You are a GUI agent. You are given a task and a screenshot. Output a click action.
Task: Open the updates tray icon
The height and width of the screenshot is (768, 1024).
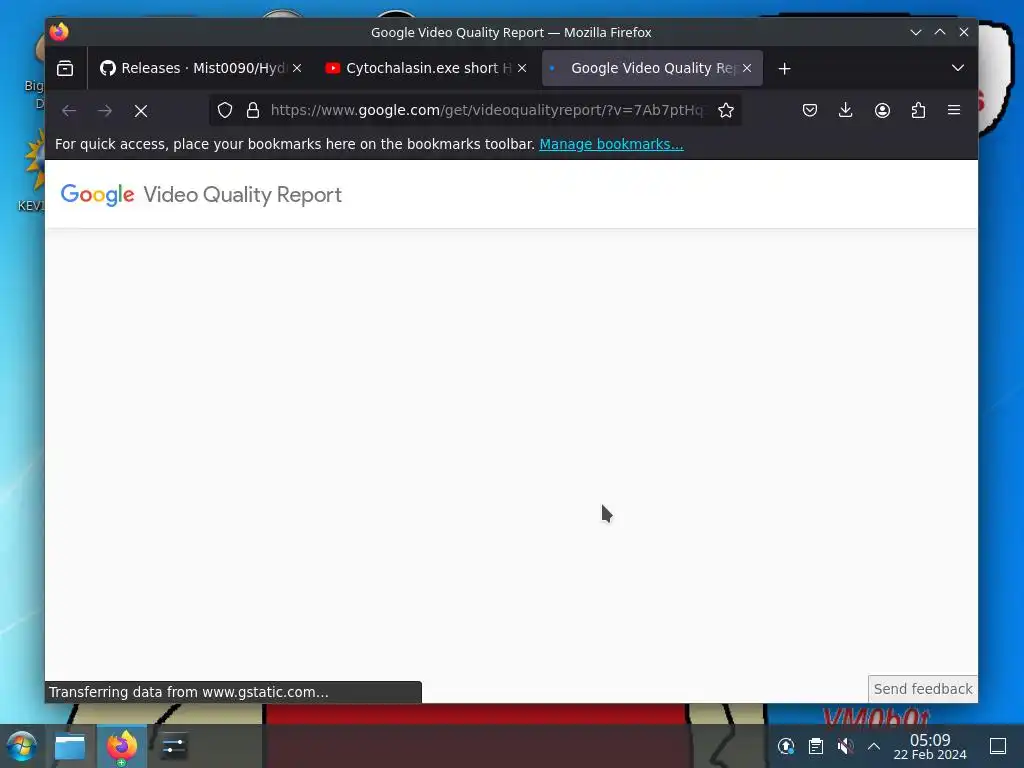pyautogui.click(x=786, y=746)
